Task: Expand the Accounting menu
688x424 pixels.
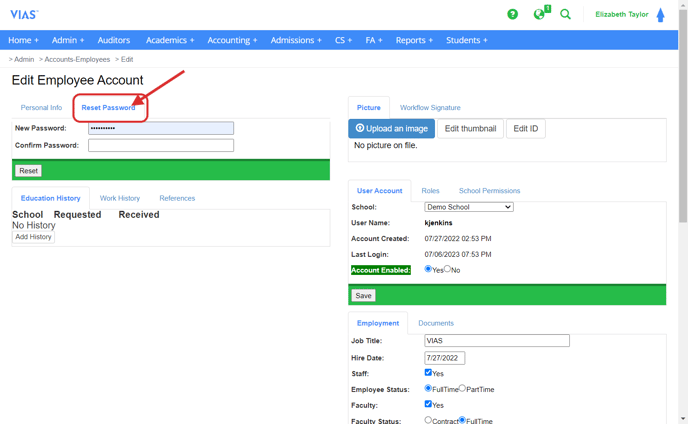Action: tap(232, 40)
